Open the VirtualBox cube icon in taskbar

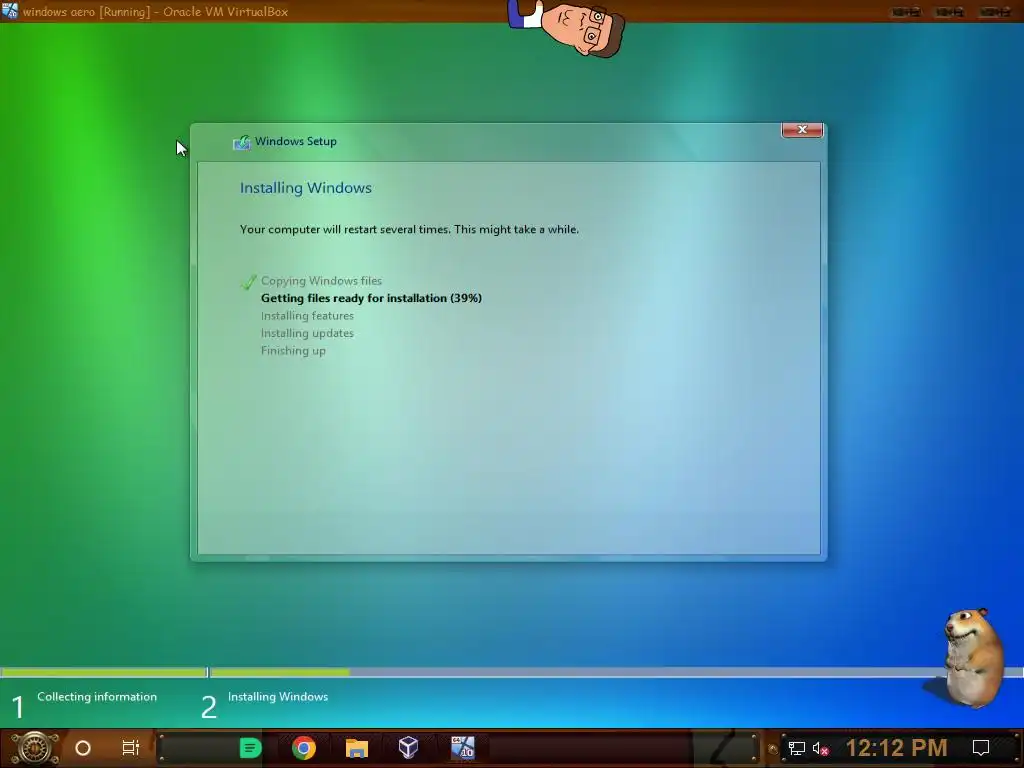coord(408,748)
